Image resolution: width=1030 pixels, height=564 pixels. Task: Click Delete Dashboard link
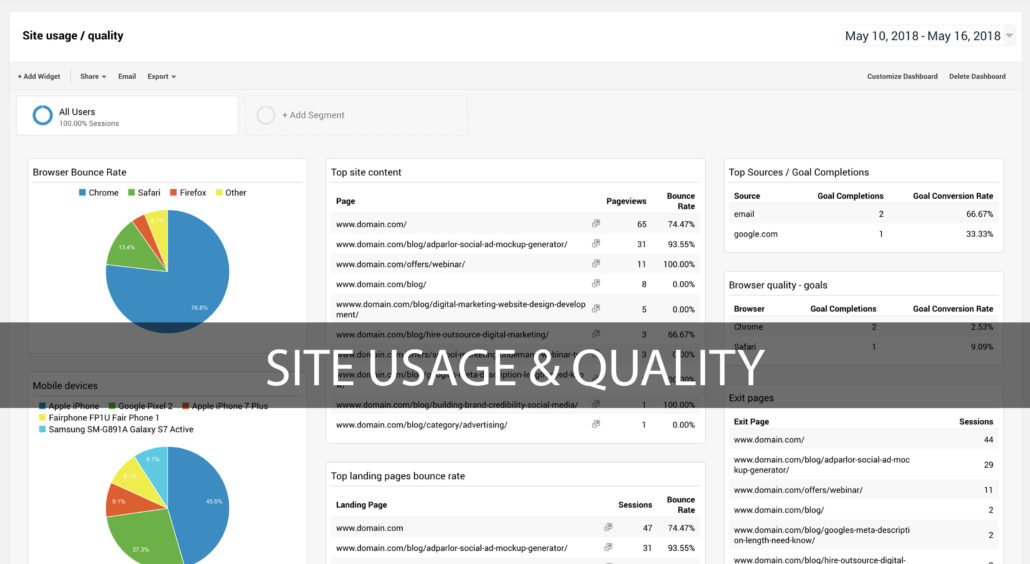(x=977, y=76)
